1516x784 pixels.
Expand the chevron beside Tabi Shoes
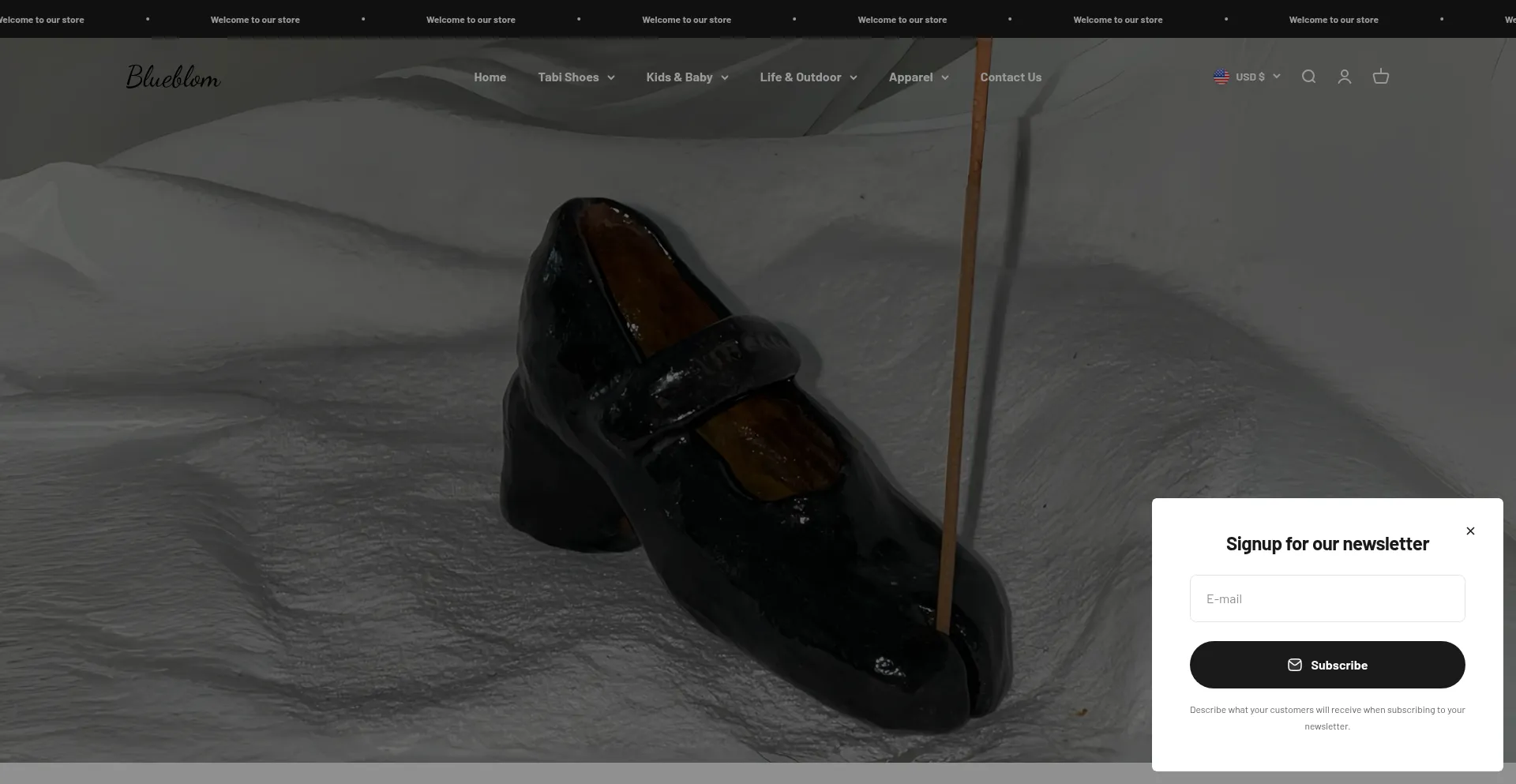coord(611,77)
